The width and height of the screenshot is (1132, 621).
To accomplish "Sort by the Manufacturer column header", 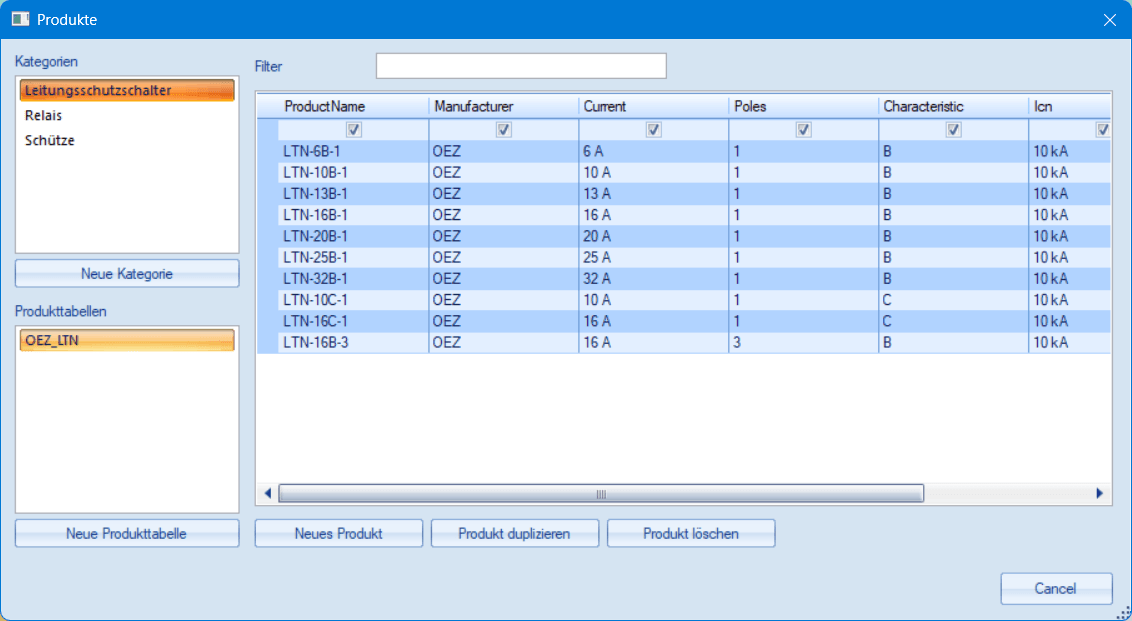I will click(x=503, y=107).
